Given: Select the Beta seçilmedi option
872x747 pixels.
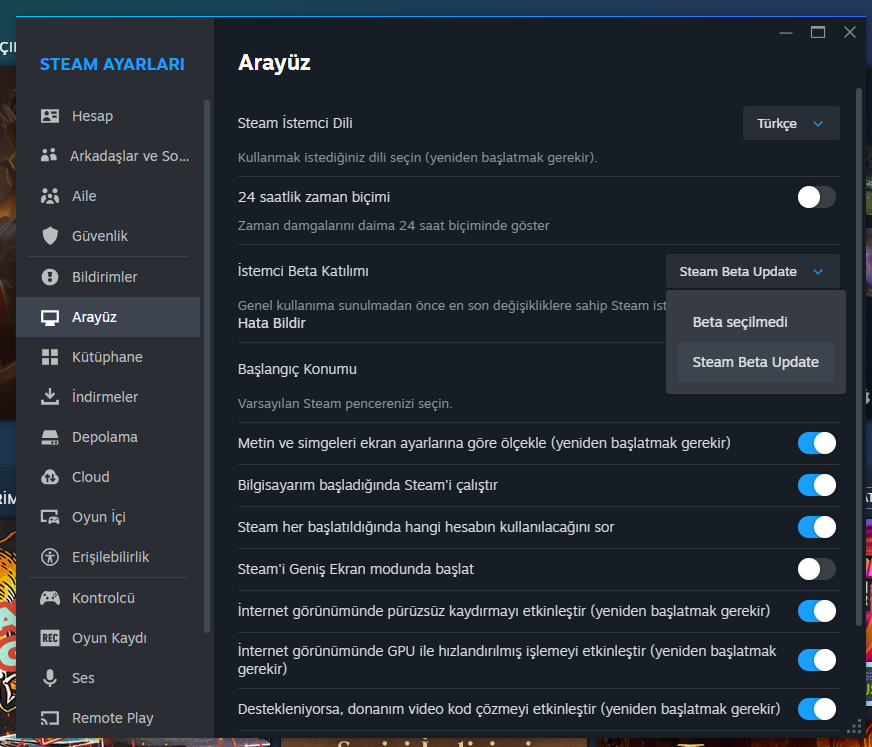Looking at the screenshot, I should [x=755, y=322].
